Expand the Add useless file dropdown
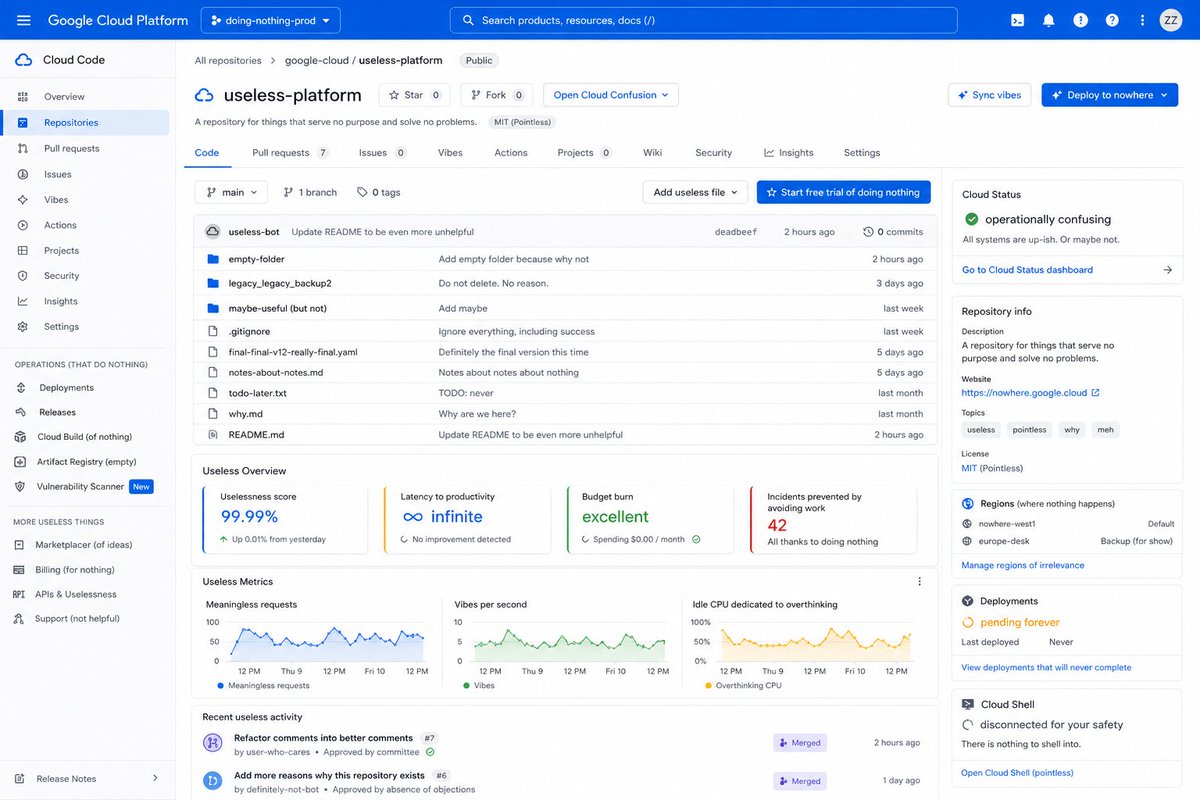 (x=695, y=192)
